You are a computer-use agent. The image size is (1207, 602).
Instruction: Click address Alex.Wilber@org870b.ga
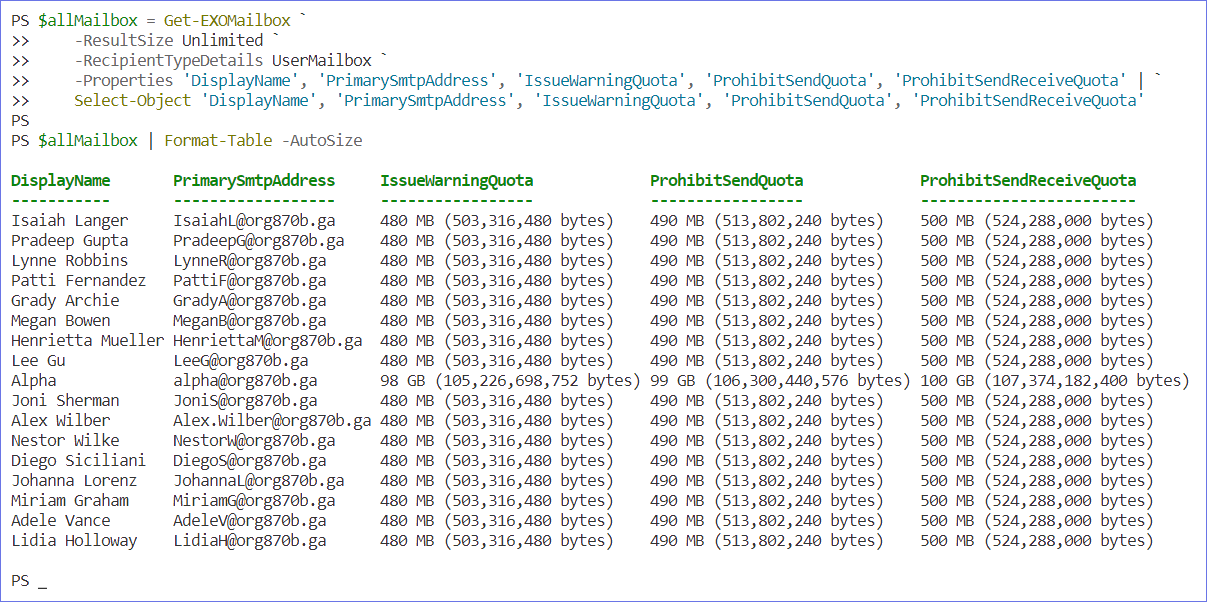272,421
